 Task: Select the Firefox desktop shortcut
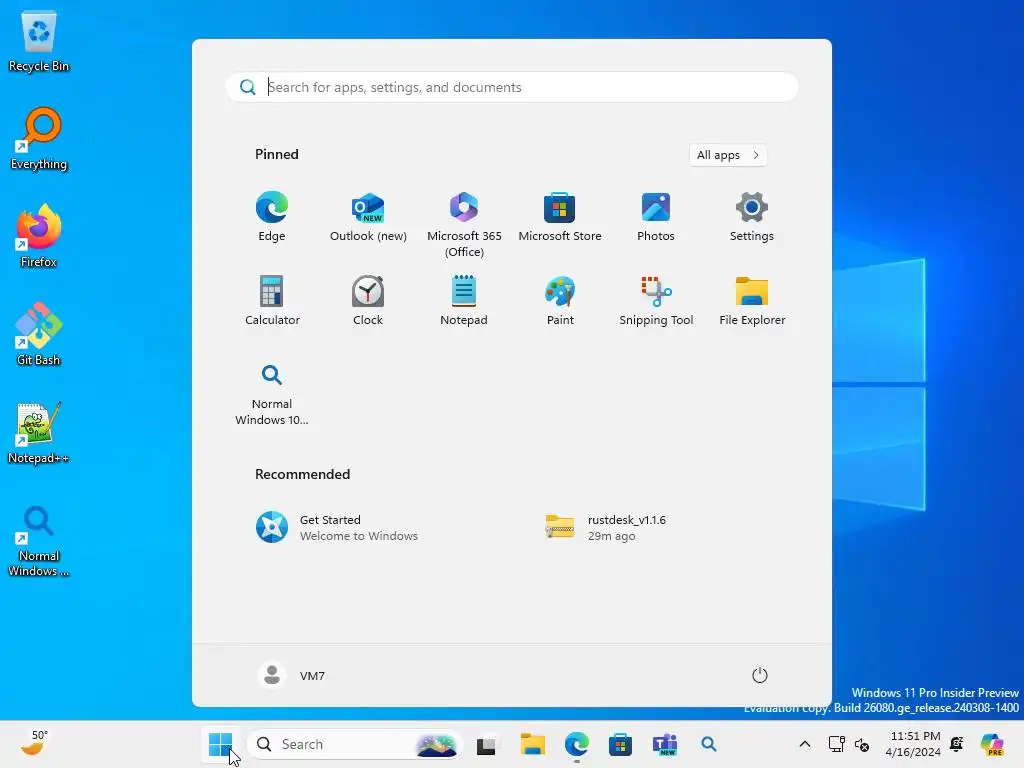click(39, 236)
